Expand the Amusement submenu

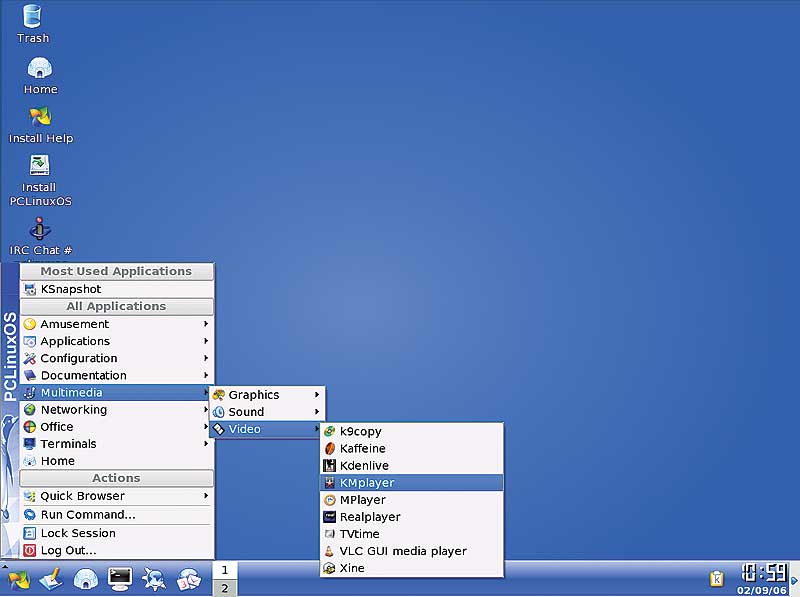(117, 324)
